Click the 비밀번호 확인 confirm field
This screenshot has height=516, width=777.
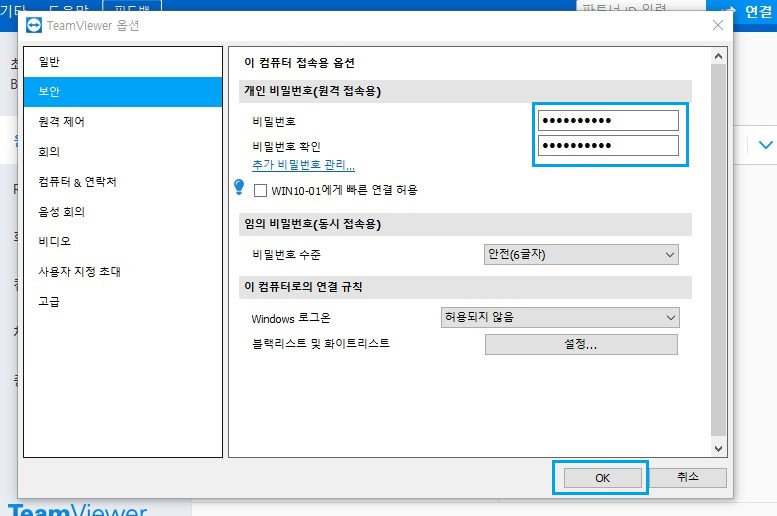point(608,146)
